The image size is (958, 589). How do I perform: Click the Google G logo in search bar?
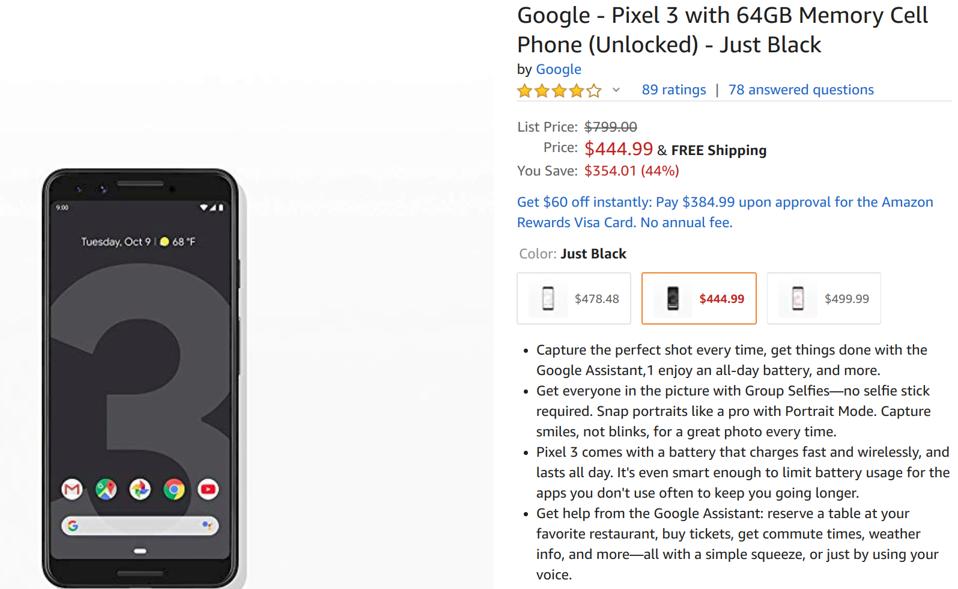pyautogui.click(x=72, y=525)
